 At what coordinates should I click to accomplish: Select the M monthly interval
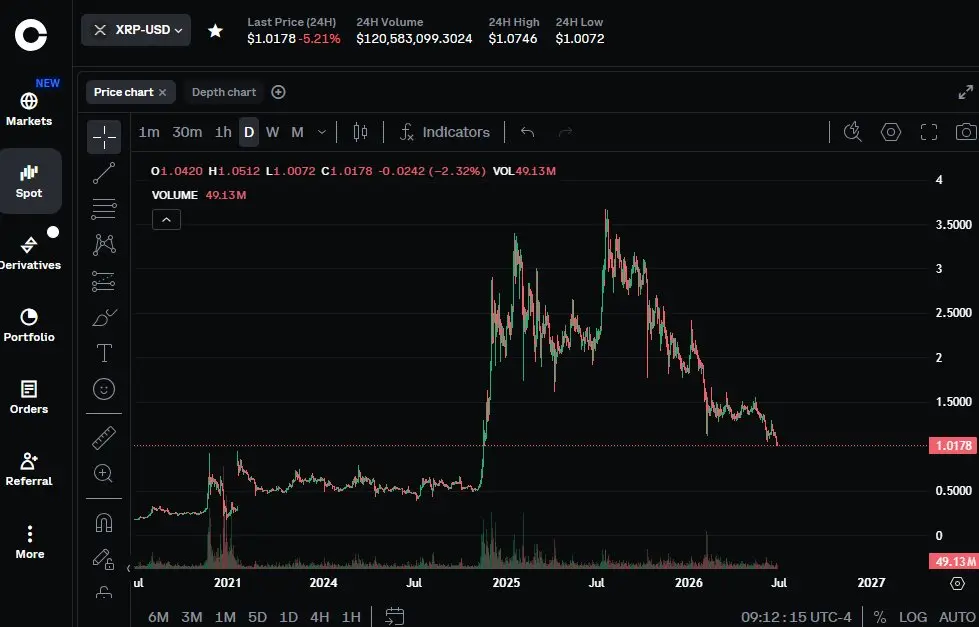click(297, 132)
